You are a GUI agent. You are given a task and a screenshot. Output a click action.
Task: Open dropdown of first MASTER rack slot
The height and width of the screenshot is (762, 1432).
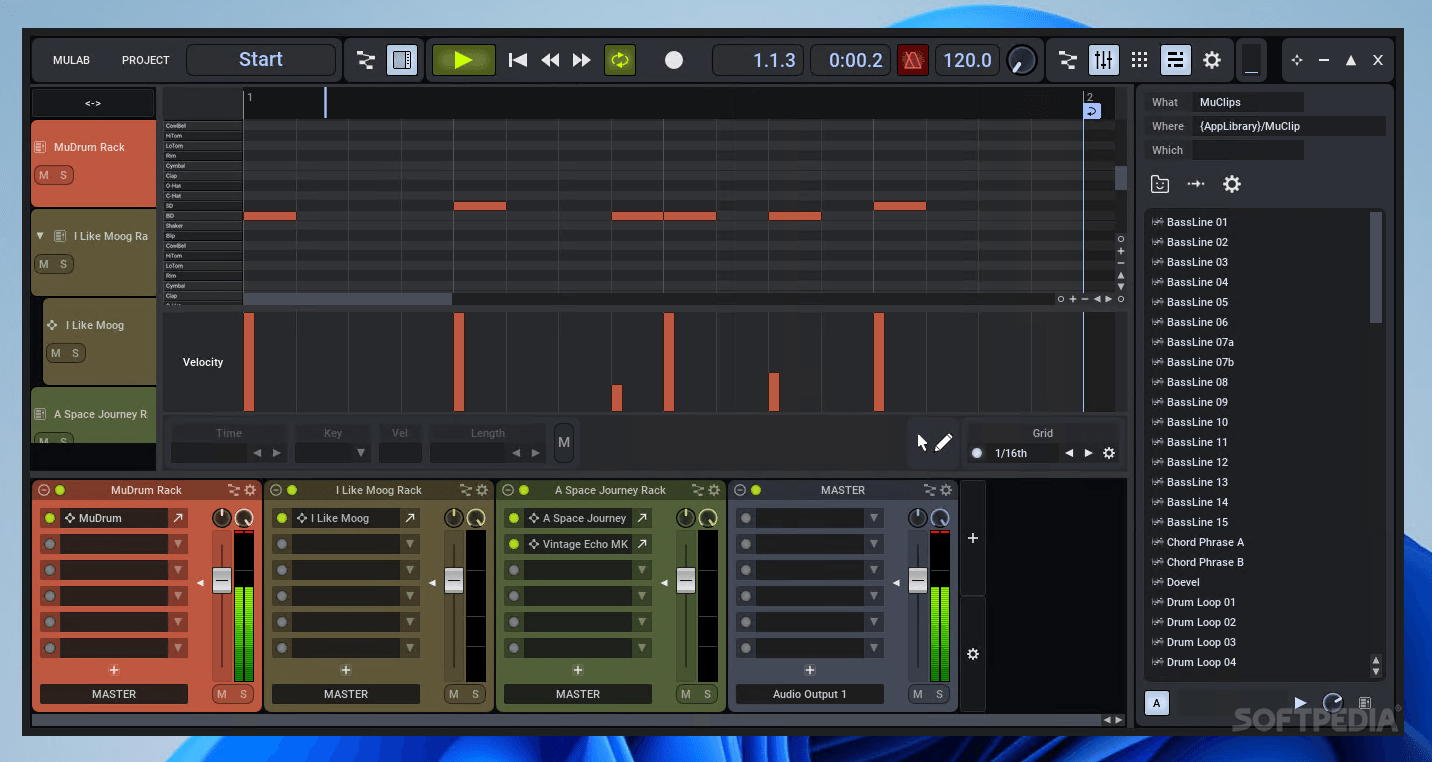click(874, 518)
